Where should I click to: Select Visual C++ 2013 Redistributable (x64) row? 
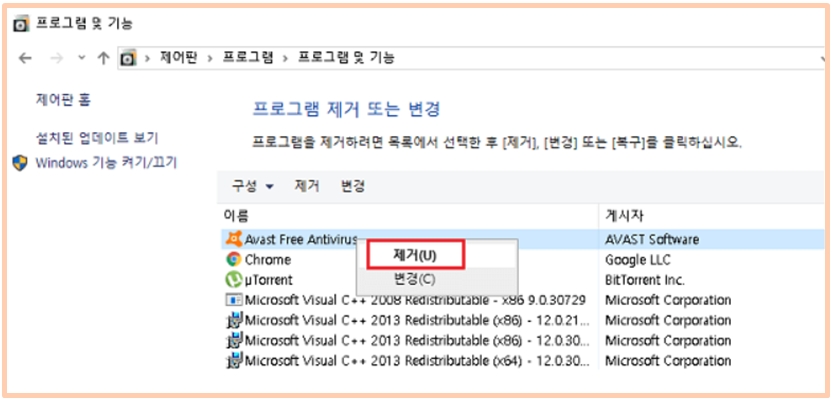pos(521,361)
